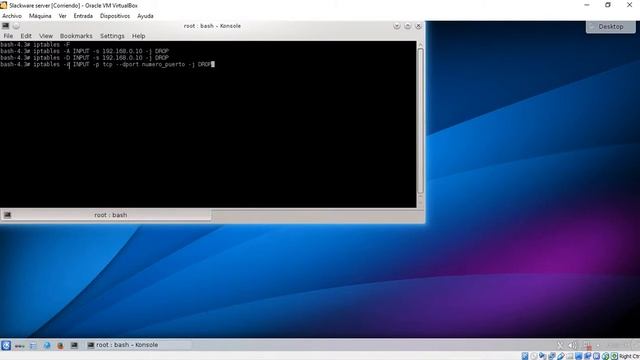The image size is (640, 360).
Task: Click VirtualBox CPU status indicator
Action: click(x=596, y=356)
